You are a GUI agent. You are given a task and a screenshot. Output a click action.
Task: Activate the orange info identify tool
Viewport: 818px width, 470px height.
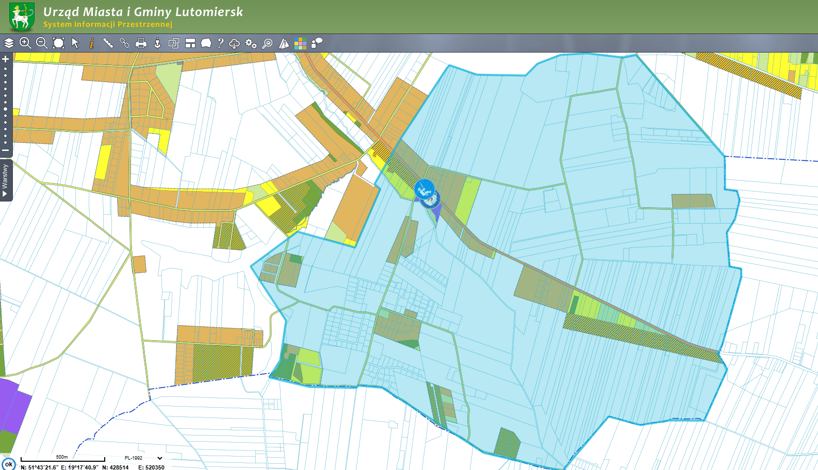click(91, 44)
